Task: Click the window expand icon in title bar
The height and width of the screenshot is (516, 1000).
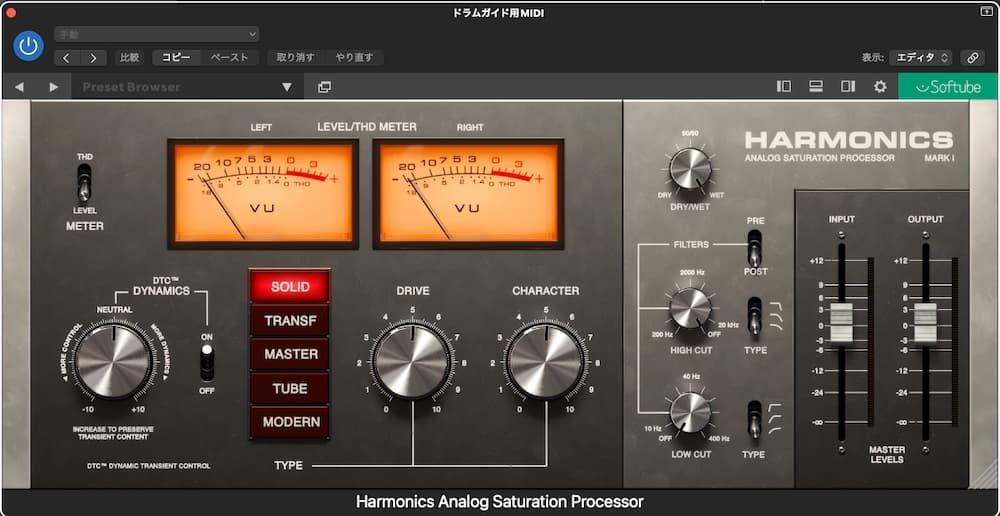Action: pos(986,11)
